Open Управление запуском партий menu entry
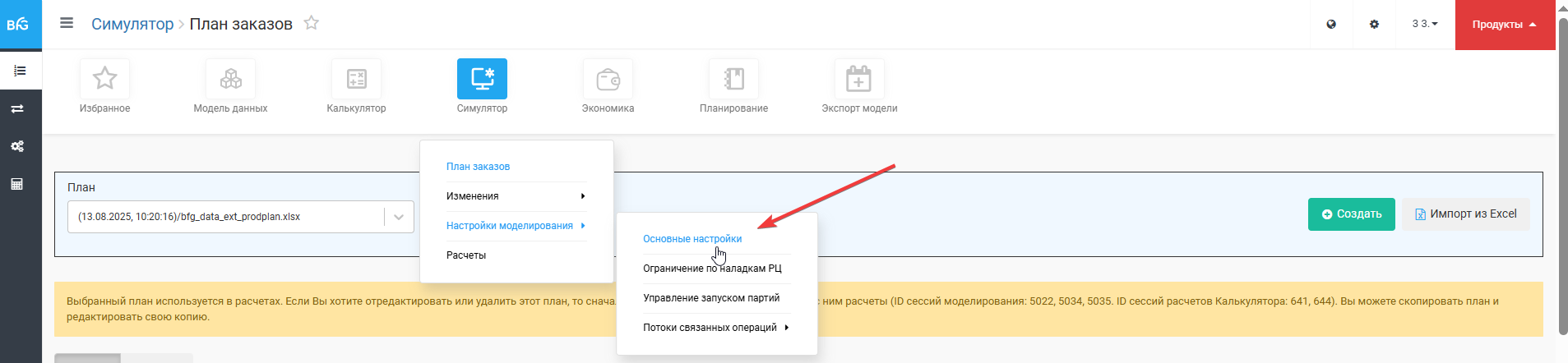1568x363 pixels. [711, 298]
